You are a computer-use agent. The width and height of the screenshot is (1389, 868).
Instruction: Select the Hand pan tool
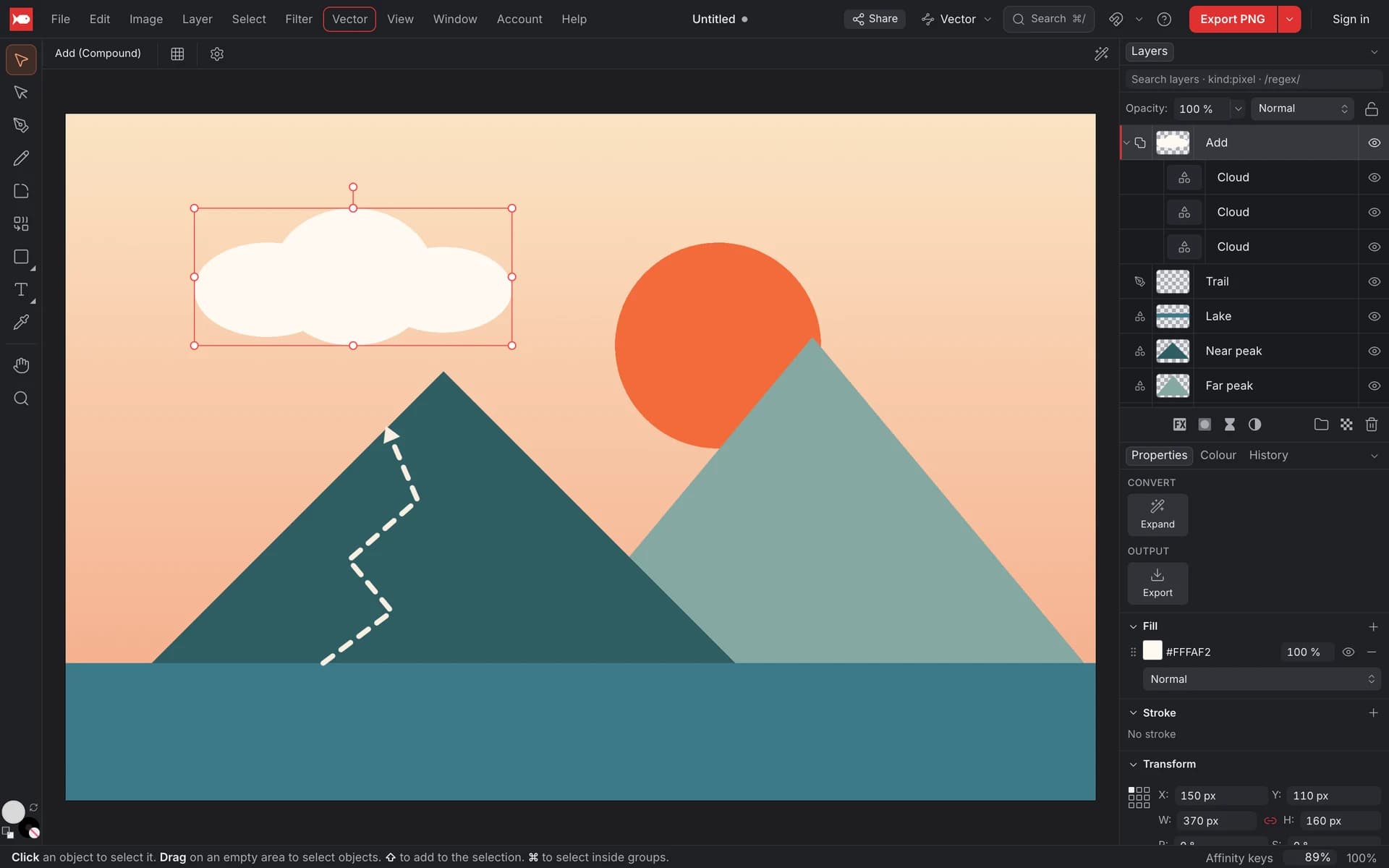click(21, 365)
